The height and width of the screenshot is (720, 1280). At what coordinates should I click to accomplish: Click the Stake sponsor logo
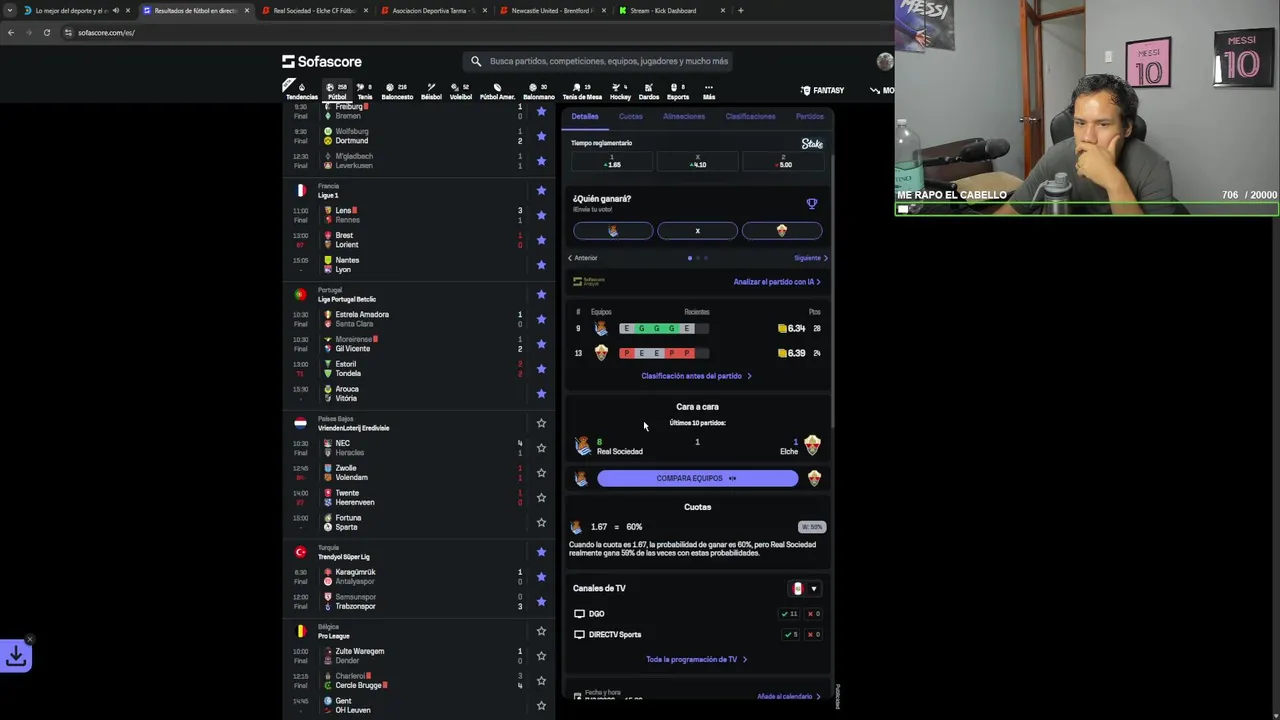coord(812,144)
